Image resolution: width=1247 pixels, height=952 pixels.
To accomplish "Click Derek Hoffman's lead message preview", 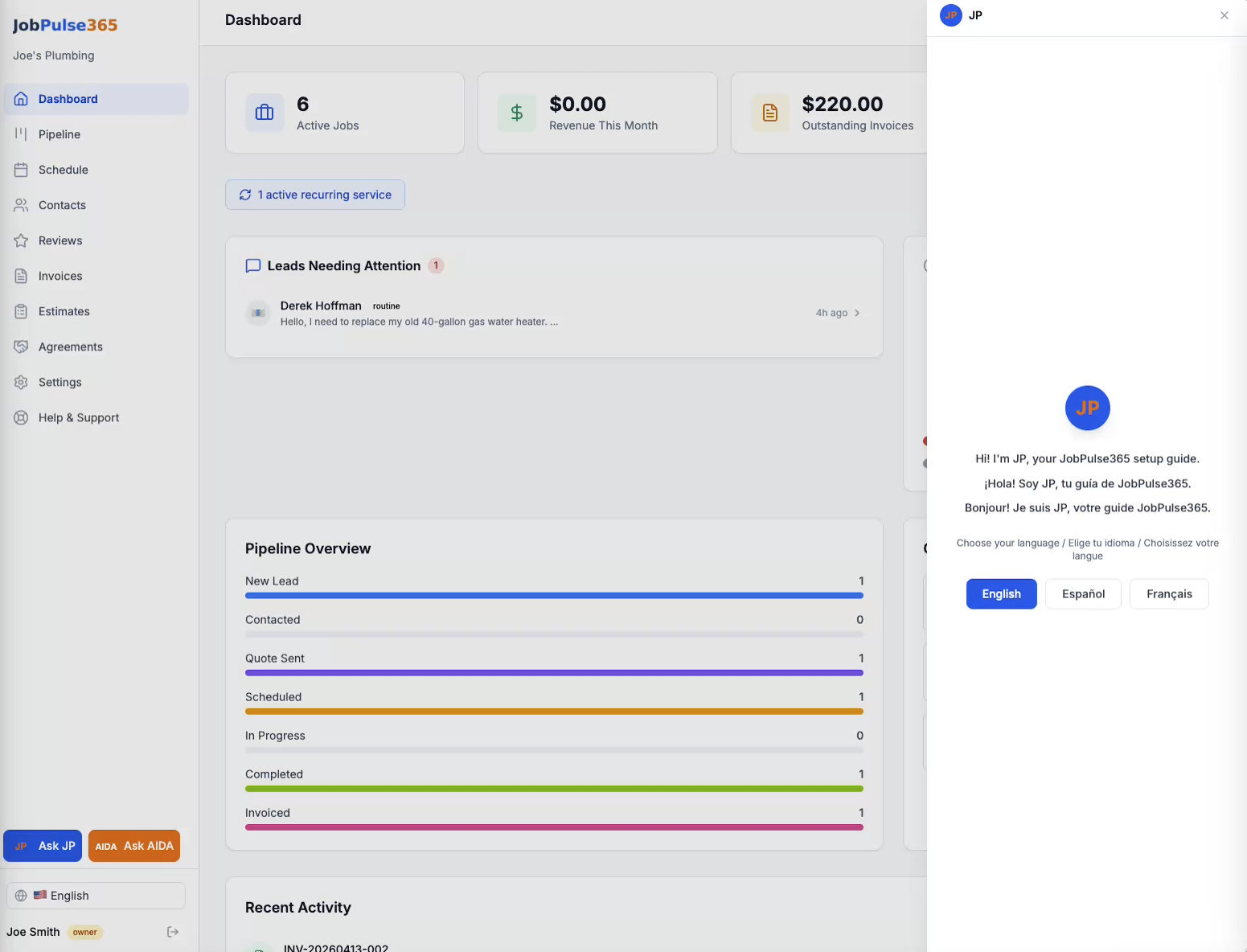I will tap(419, 322).
